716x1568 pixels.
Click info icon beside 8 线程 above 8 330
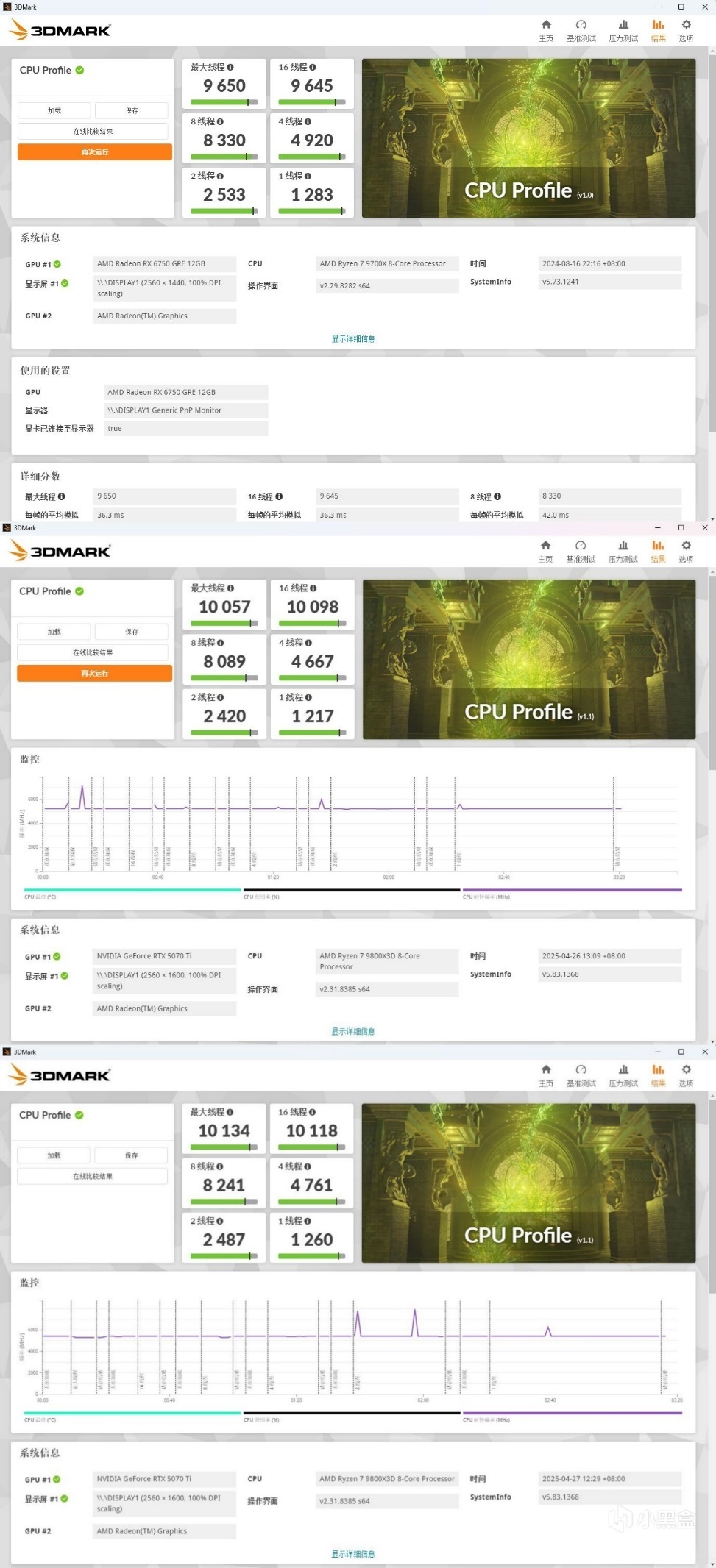click(220, 121)
